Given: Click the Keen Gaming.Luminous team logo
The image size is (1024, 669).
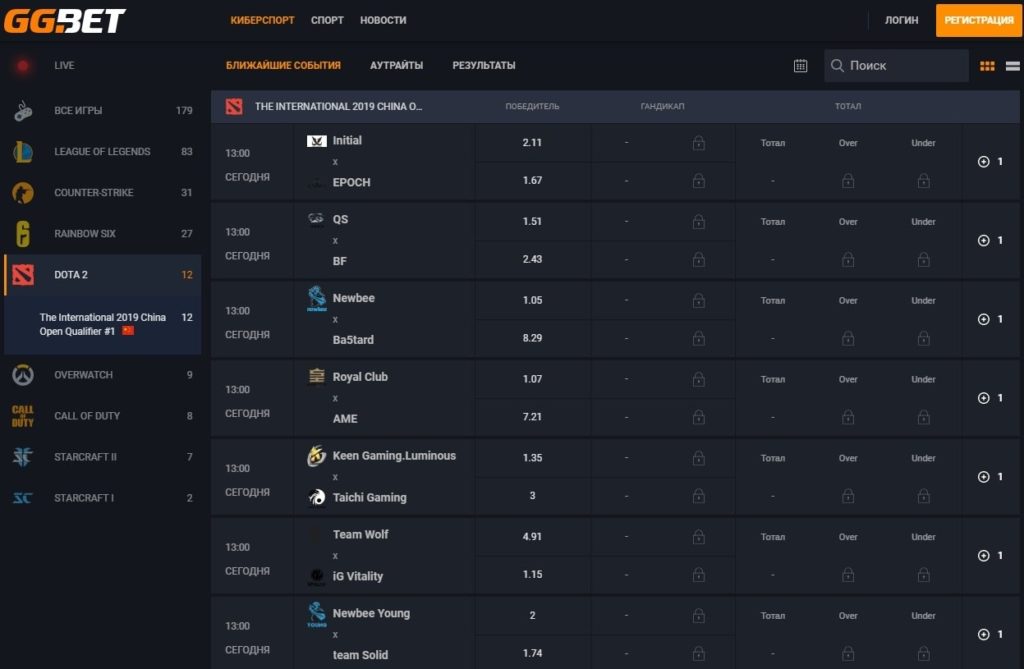Looking at the screenshot, I should click(x=317, y=455).
